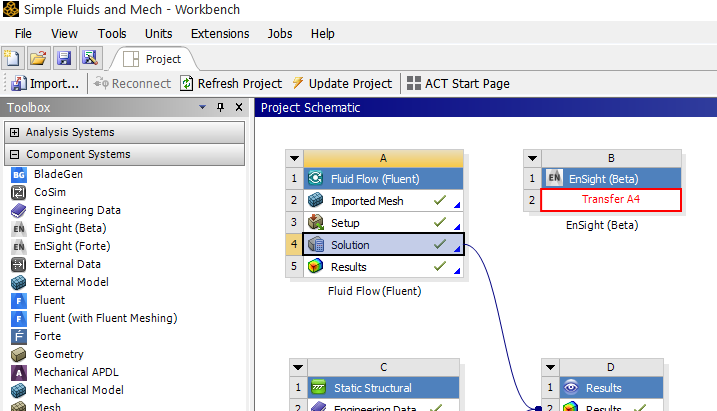Select the Static Structural title cell

point(383,388)
